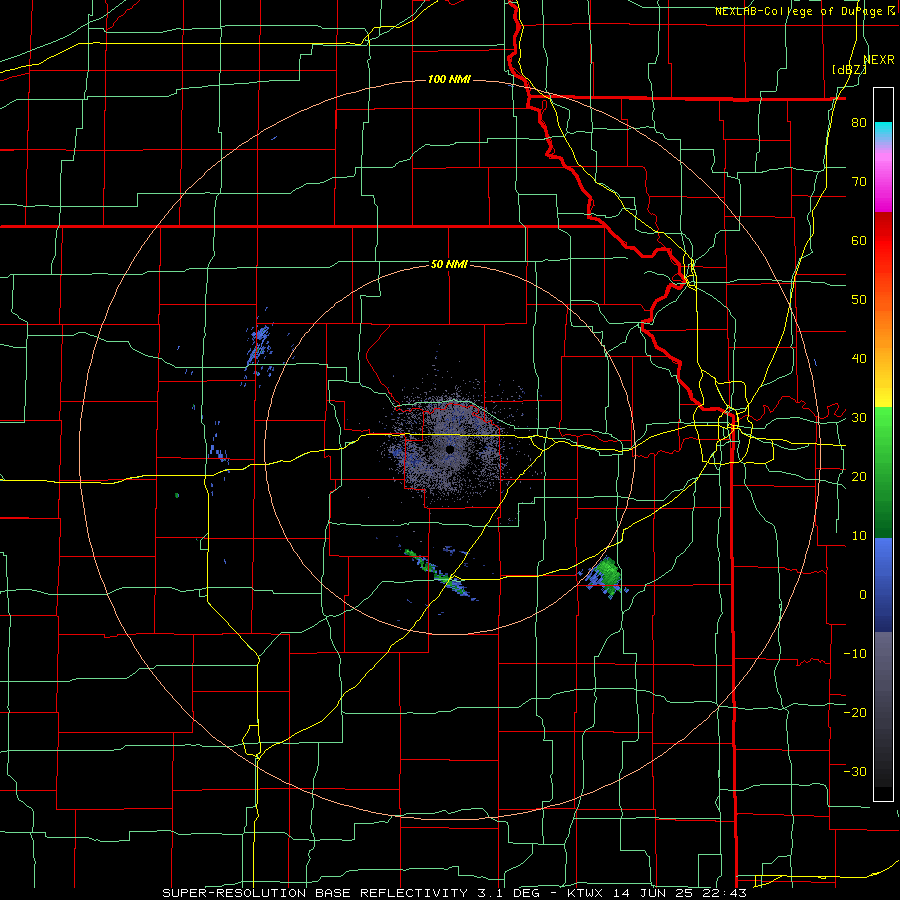
Task: Click the [dBZ] units label
Action: tap(849, 70)
